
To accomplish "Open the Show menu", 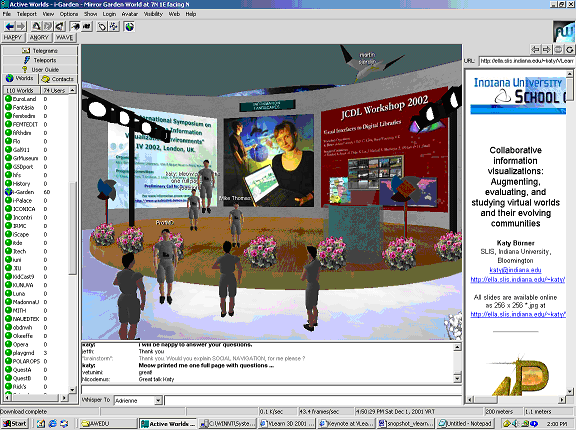I will coord(90,14).
